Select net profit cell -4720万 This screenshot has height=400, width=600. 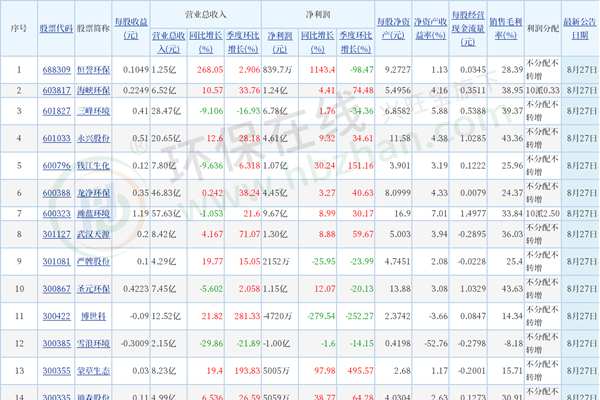click(277, 317)
